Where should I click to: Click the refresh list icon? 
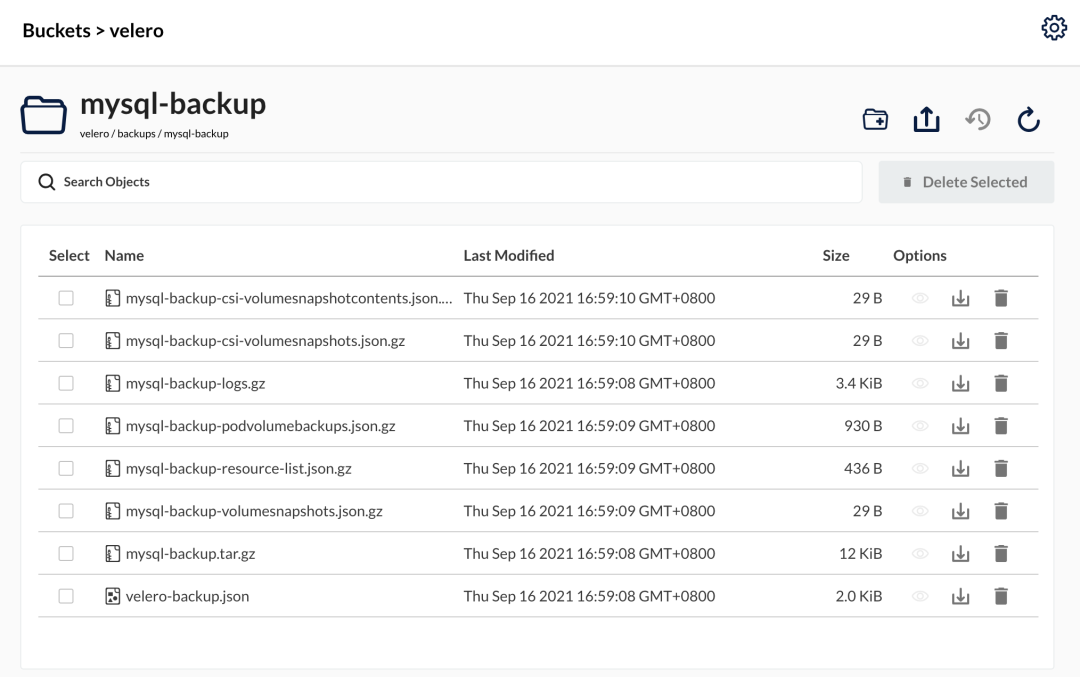click(1028, 119)
